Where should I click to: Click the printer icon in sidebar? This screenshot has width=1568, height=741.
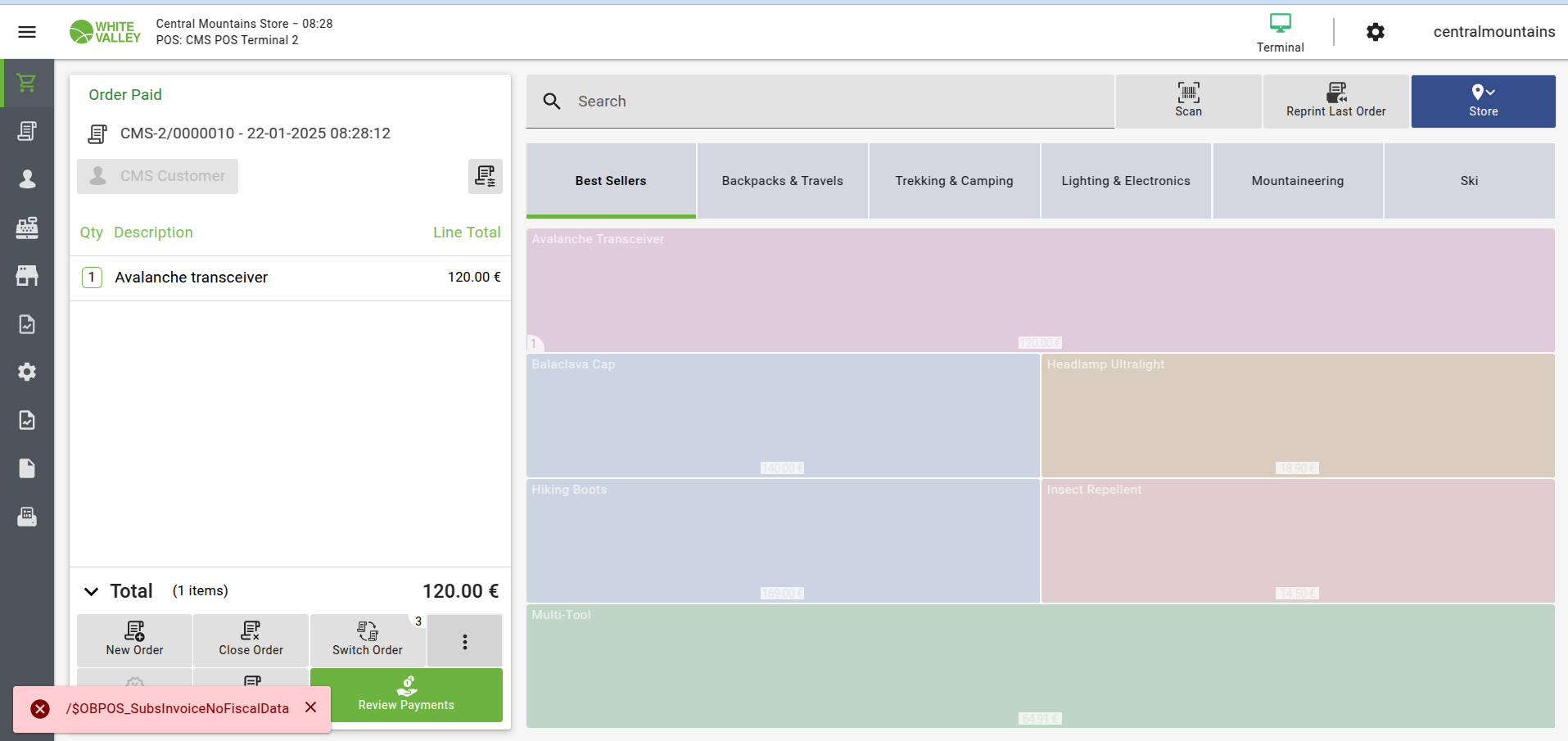pos(27,517)
